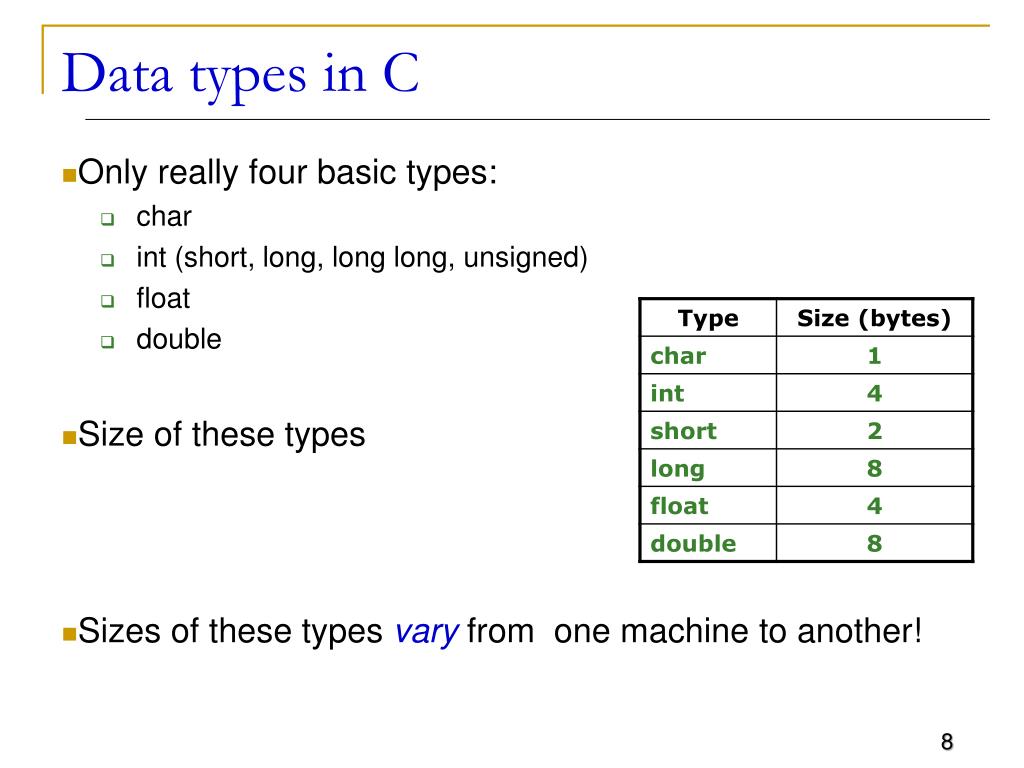Click the 'Size (bytes)' column header
1024x768 pixels.
coord(874,318)
